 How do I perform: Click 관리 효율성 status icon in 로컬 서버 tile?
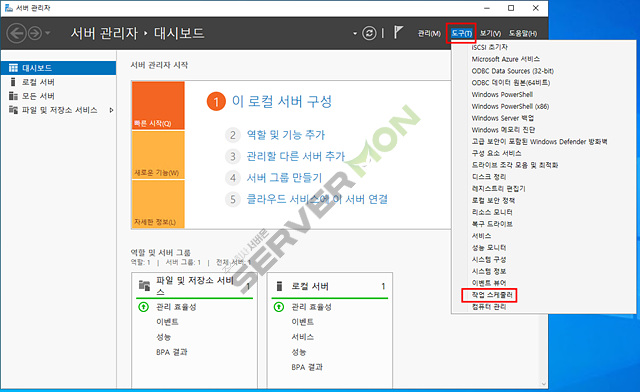[279, 307]
